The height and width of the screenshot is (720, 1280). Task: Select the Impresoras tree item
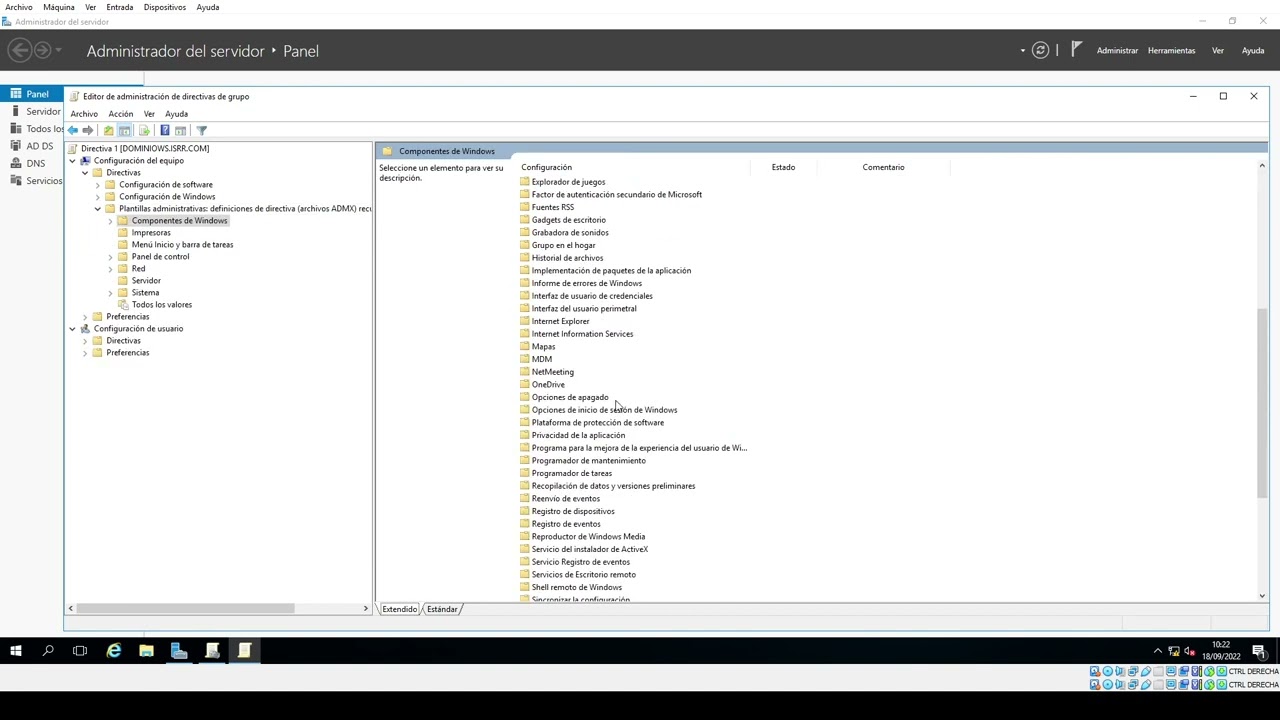(x=151, y=233)
